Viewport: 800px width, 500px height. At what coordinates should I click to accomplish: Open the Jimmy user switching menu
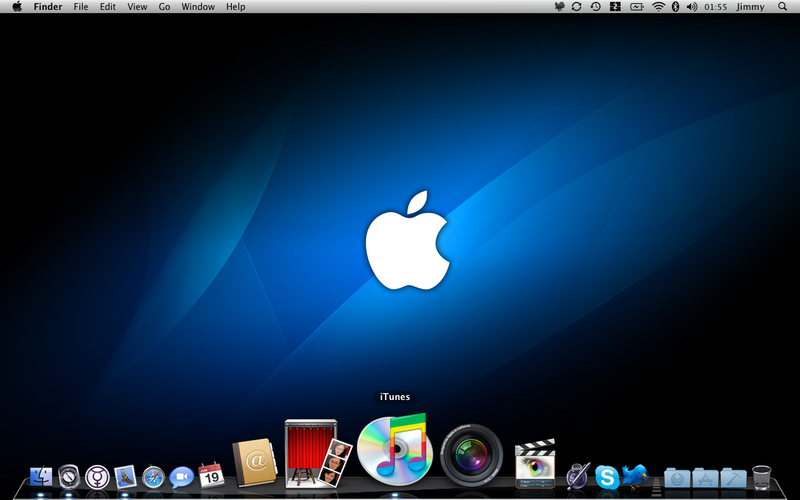[751, 7]
